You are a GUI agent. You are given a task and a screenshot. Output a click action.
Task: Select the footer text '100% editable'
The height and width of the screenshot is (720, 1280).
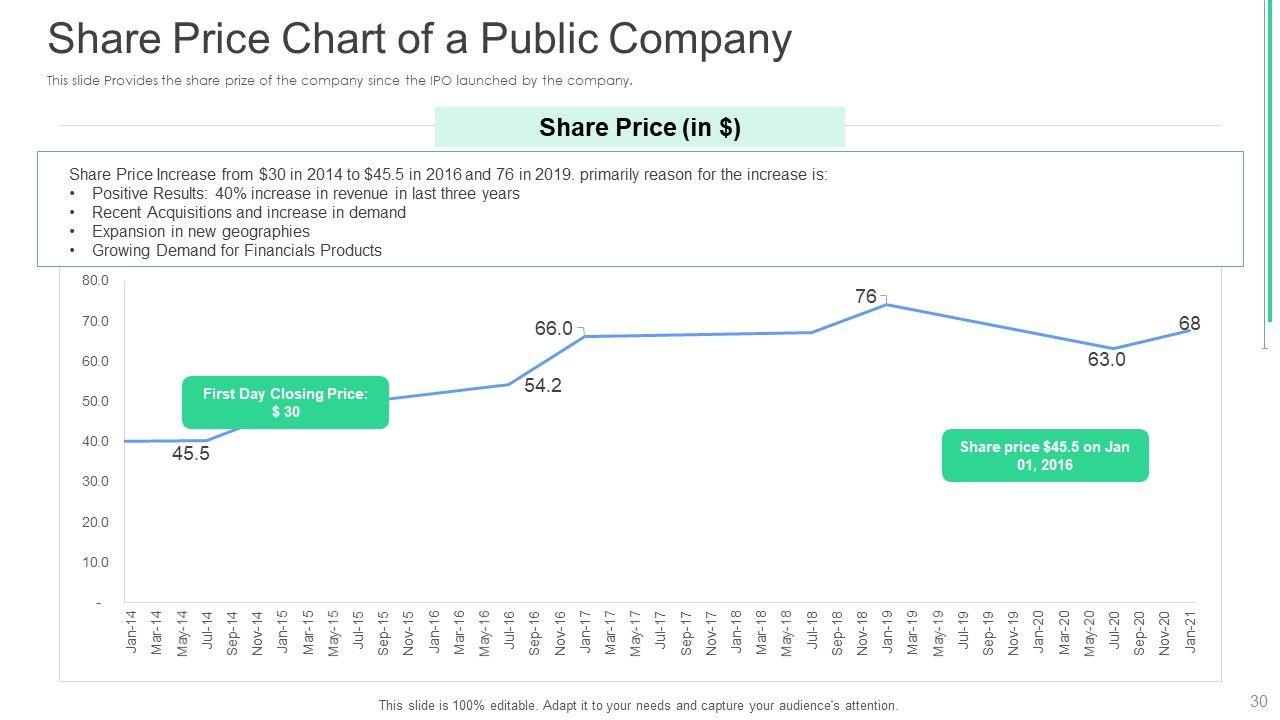638,705
